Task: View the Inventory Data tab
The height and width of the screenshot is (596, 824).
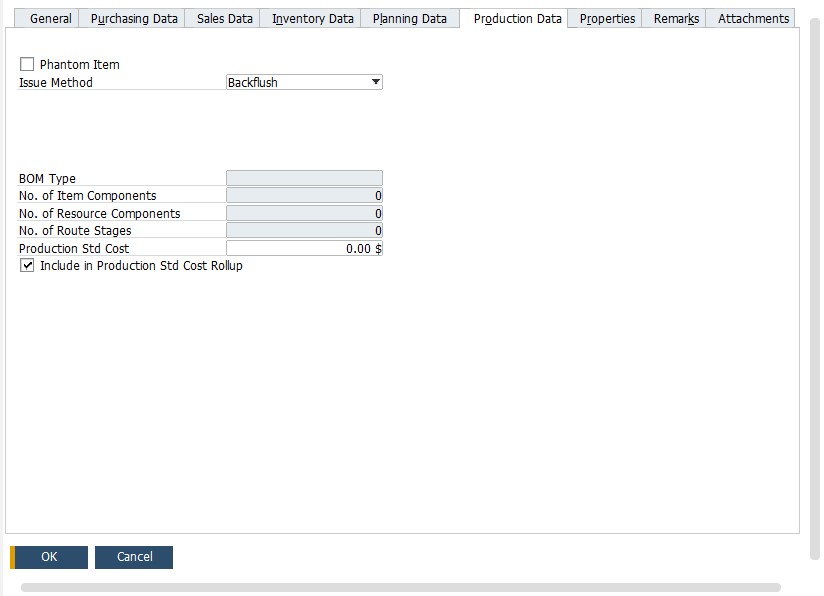Action: (310, 18)
